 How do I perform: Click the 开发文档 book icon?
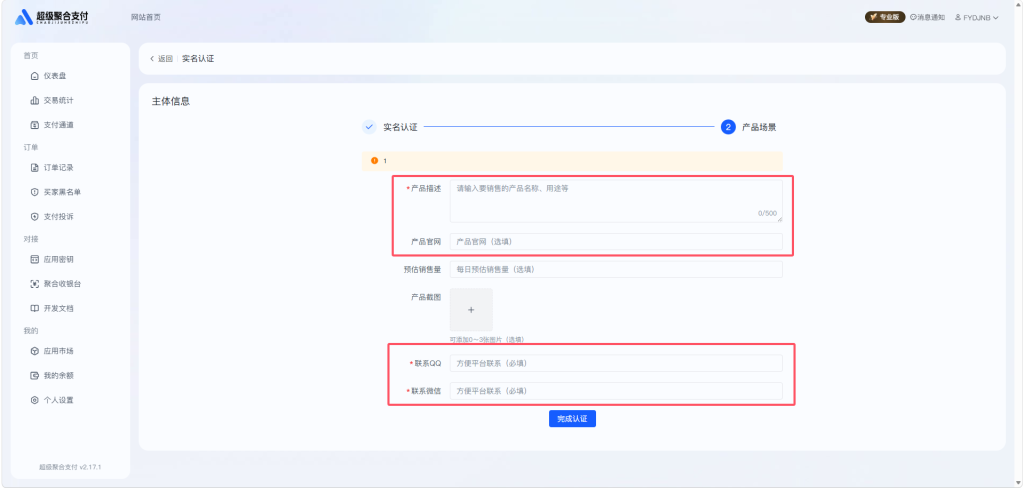[35, 308]
